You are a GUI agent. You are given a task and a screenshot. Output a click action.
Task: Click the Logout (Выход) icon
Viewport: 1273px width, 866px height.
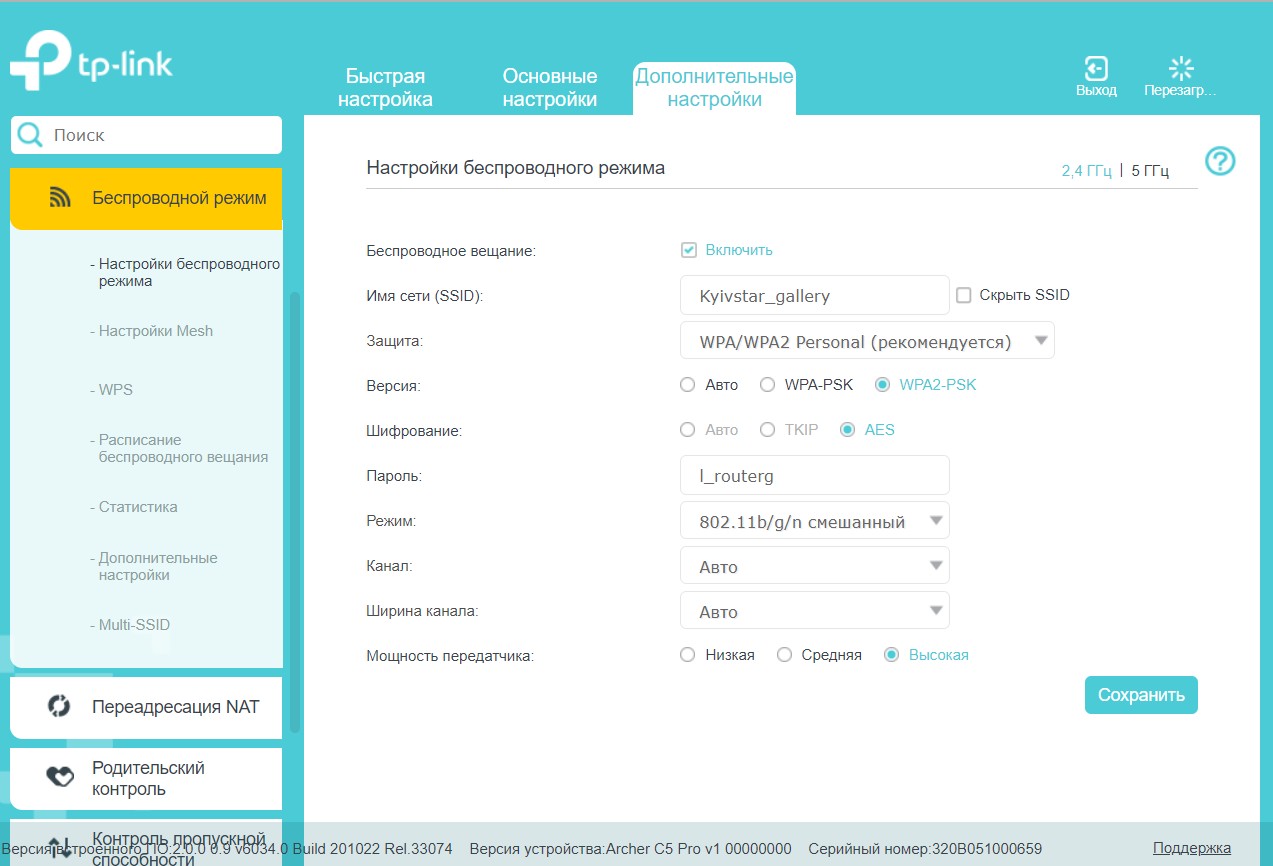pos(1096,69)
